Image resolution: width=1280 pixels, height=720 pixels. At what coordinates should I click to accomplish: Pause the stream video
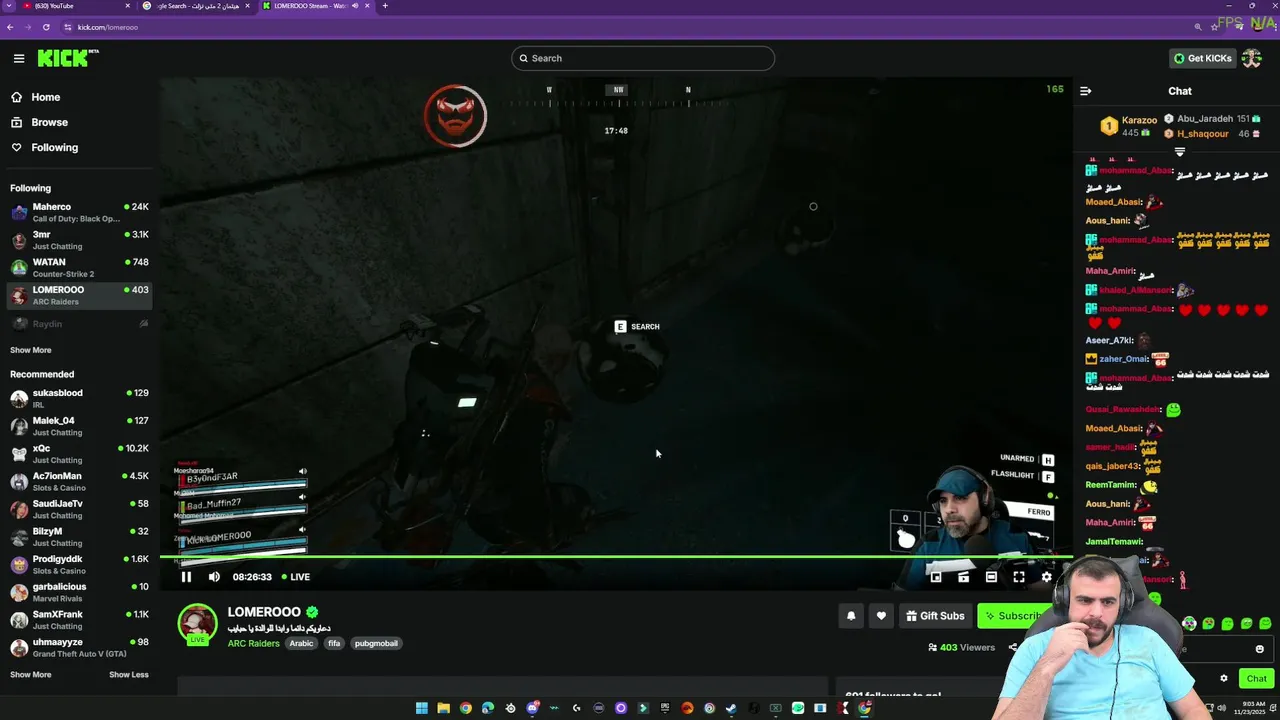pyautogui.click(x=186, y=577)
